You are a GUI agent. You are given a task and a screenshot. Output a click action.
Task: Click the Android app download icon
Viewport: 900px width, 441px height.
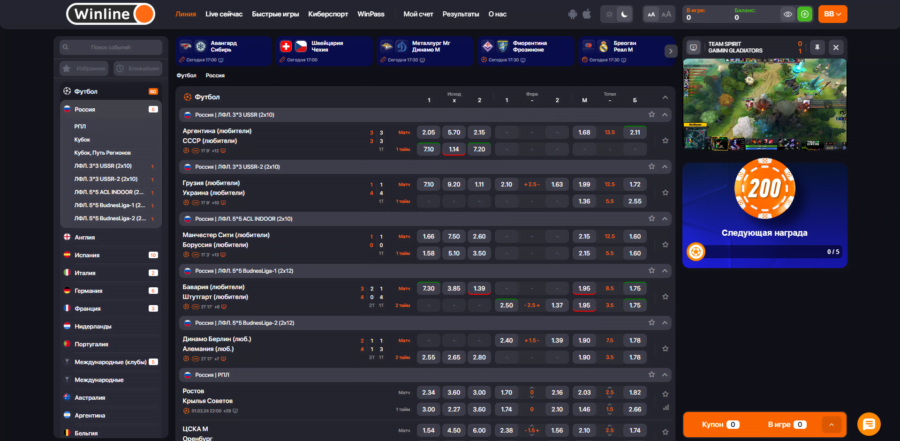coord(571,14)
